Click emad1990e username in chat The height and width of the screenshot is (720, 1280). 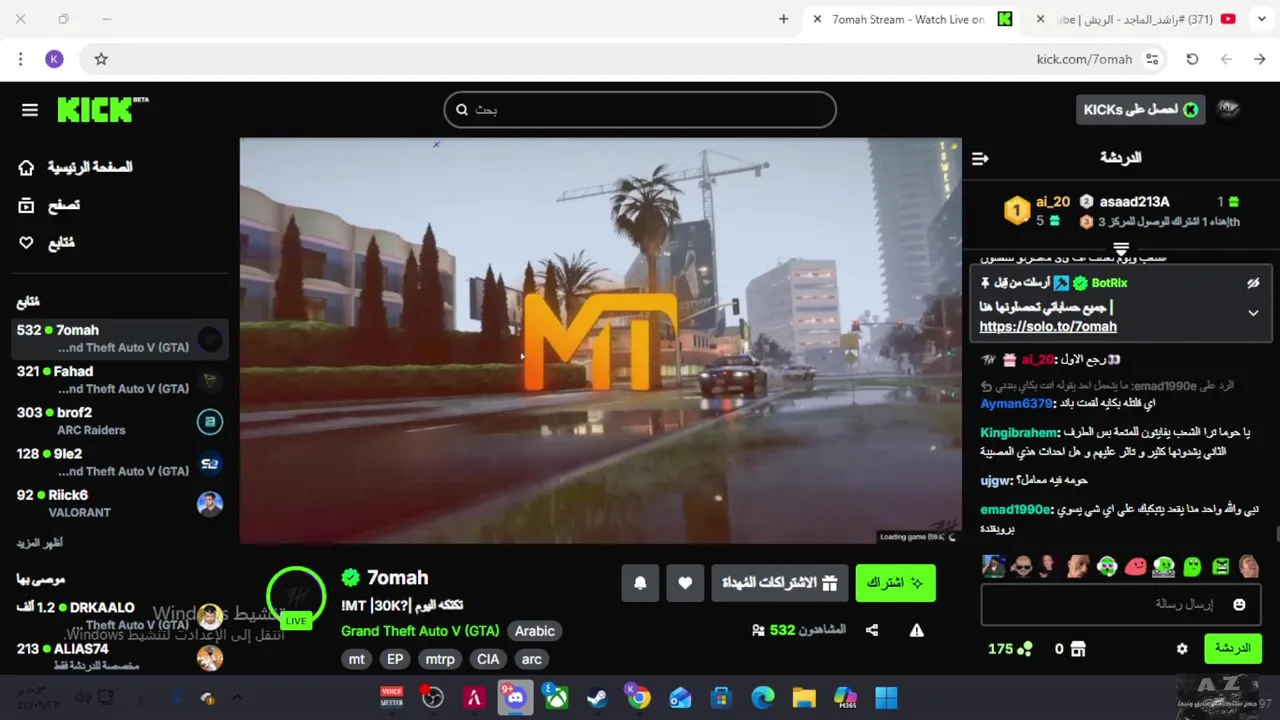pos(1016,509)
